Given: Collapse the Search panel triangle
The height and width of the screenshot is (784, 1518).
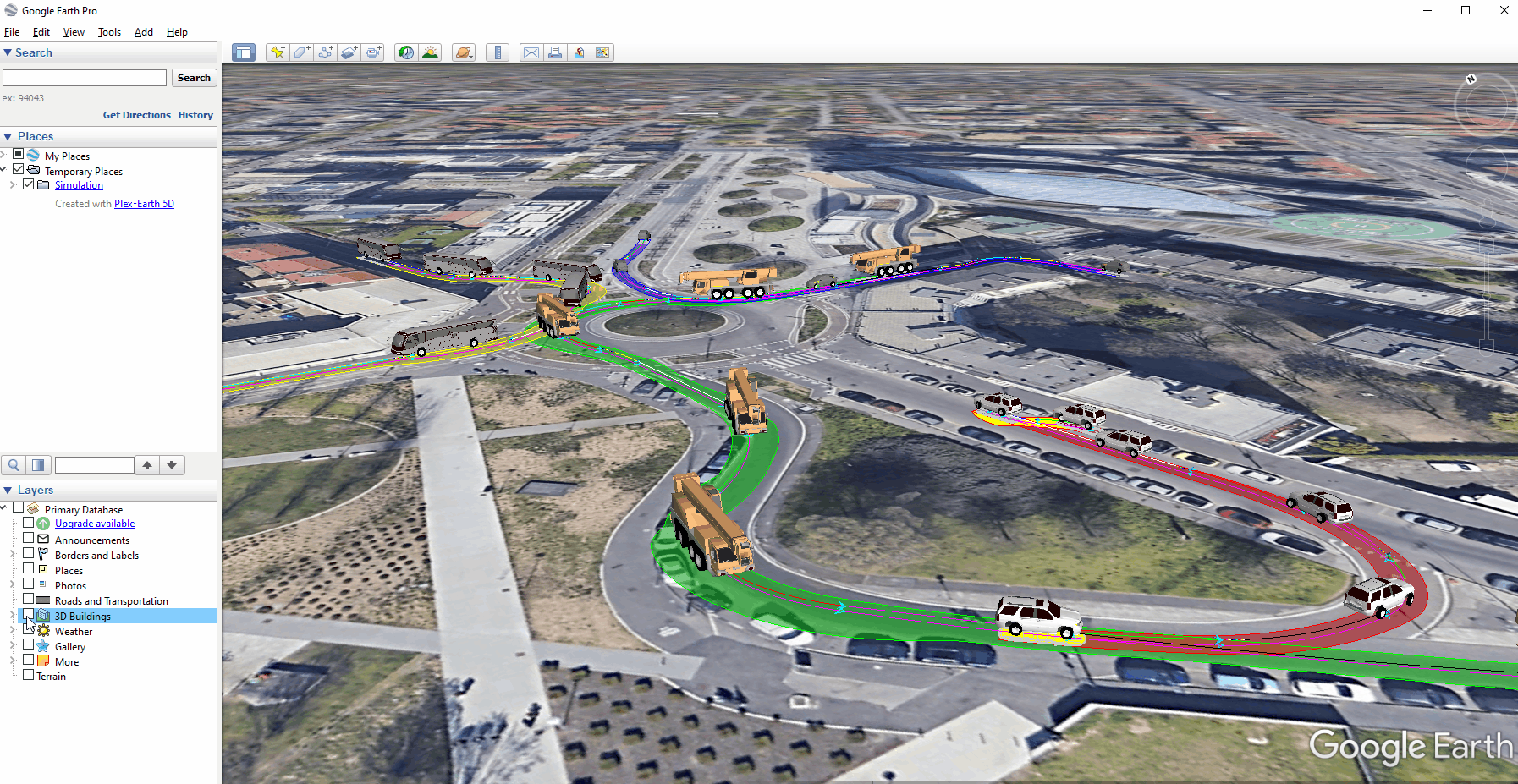Looking at the screenshot, I should tap(8, 52).
